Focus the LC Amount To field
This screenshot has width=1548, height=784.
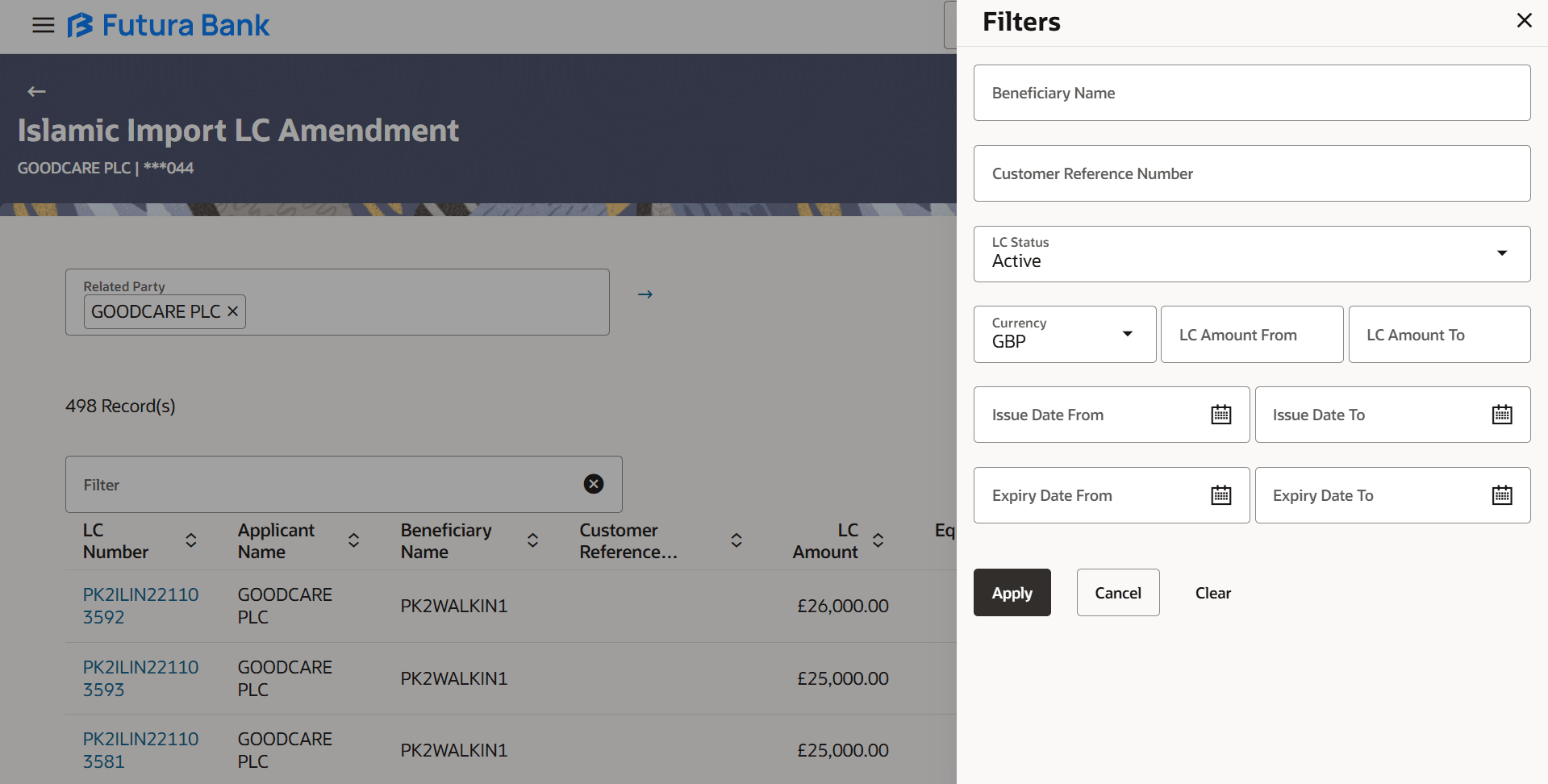[x=1439, y=334]
